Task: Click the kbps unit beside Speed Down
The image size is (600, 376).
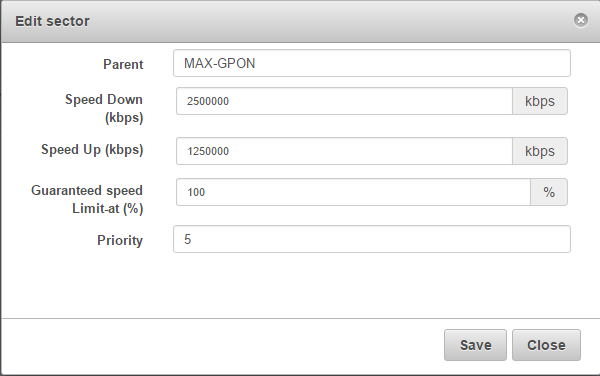Action: 540,101
